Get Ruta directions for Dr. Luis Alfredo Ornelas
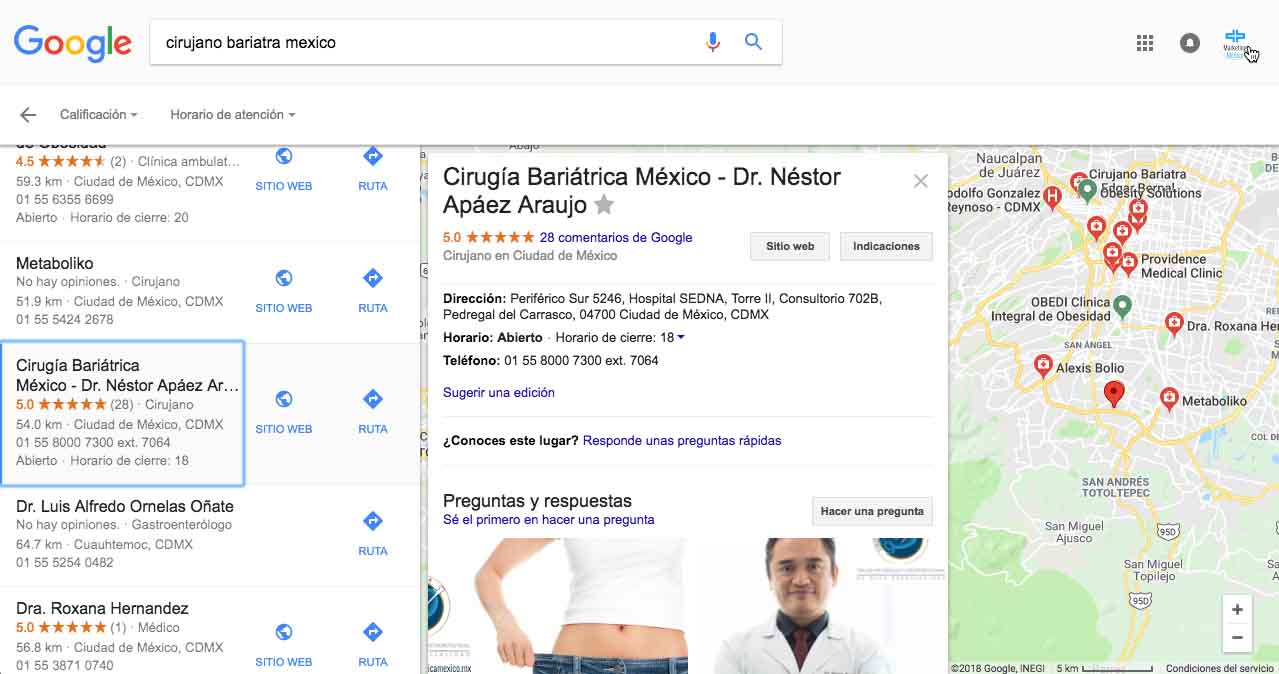Viewport: 1279px width, 674px height. tap(372, 522)
